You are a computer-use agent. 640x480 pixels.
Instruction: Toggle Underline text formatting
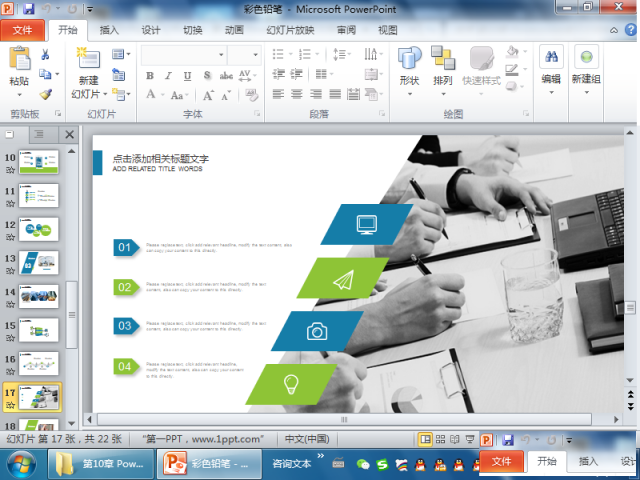pyautogui.click(x=186, y=75)
